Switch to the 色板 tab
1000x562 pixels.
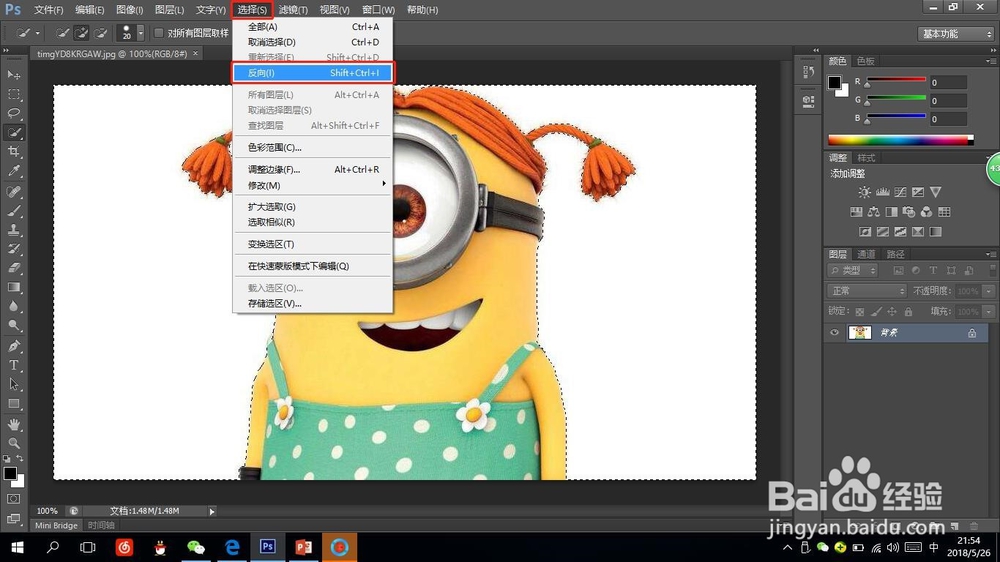(x=865, y=61)
